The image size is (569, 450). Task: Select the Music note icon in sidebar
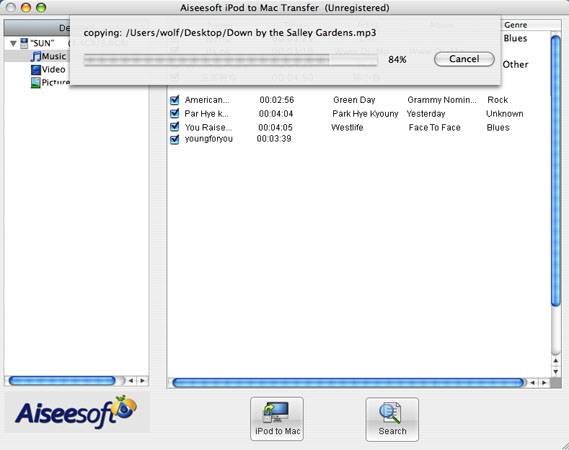[x=36, y=56]
